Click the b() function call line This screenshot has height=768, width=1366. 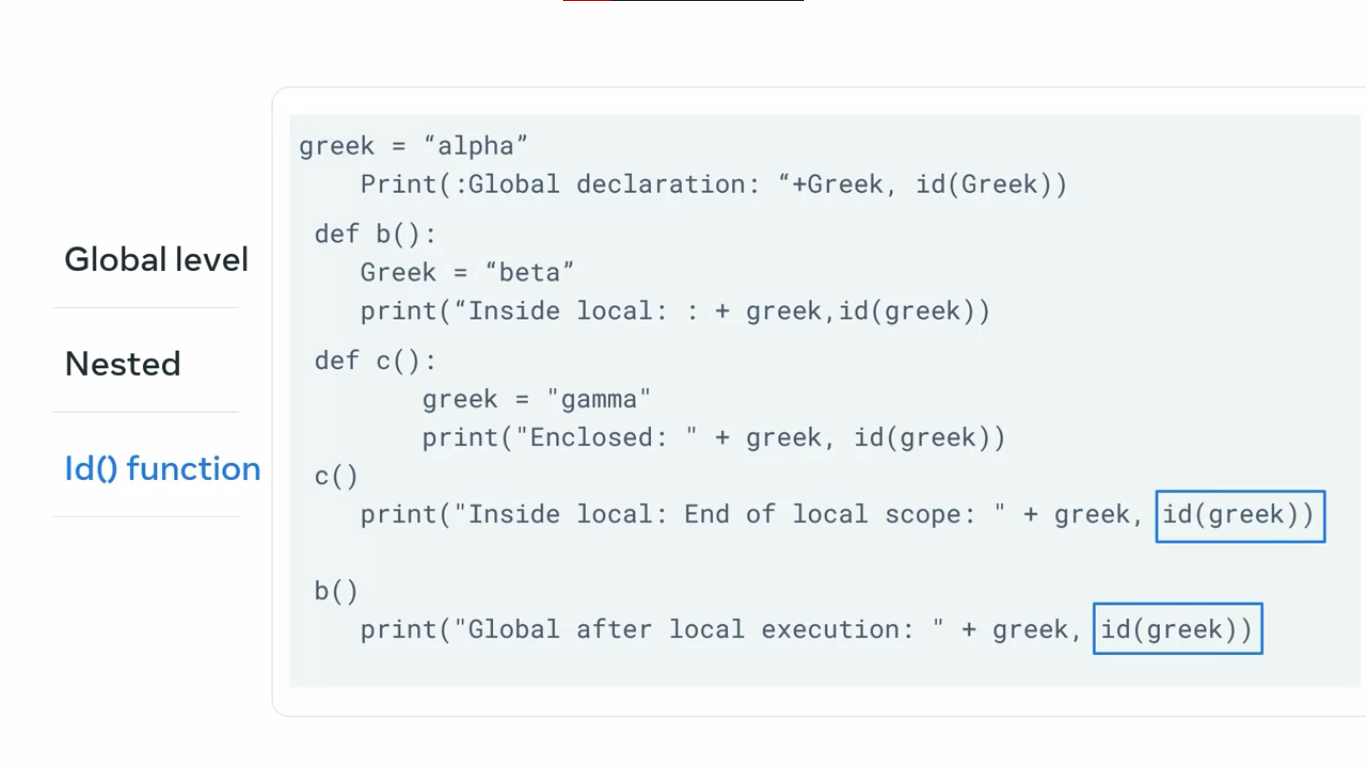336,591
